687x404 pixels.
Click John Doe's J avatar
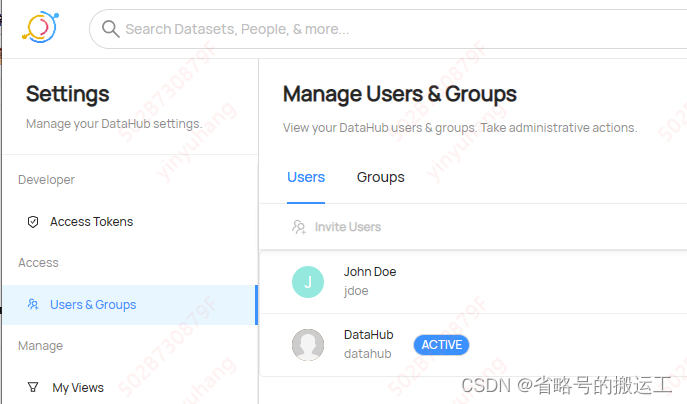(x=308, y=282)
